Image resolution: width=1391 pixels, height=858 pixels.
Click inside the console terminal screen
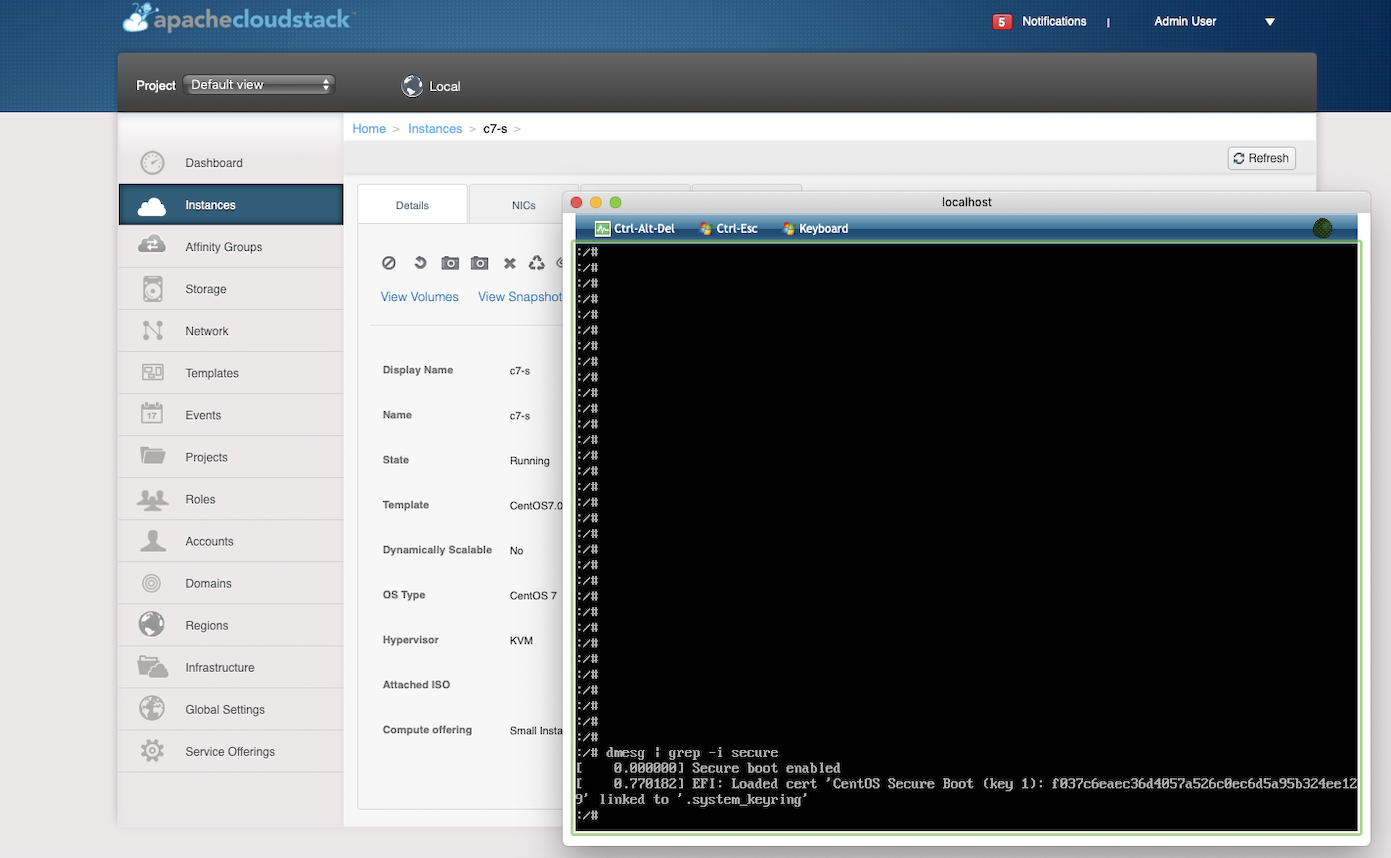coord(967,537)
